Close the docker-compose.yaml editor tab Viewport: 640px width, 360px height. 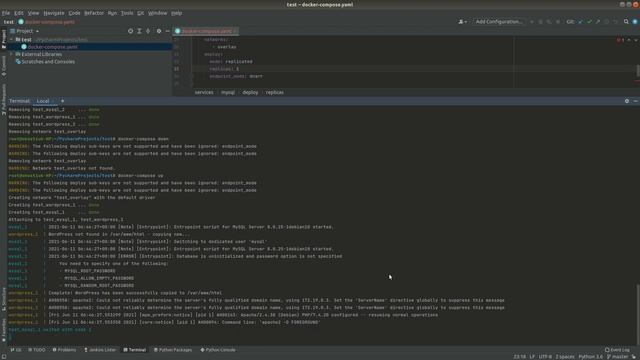point(236,31)
